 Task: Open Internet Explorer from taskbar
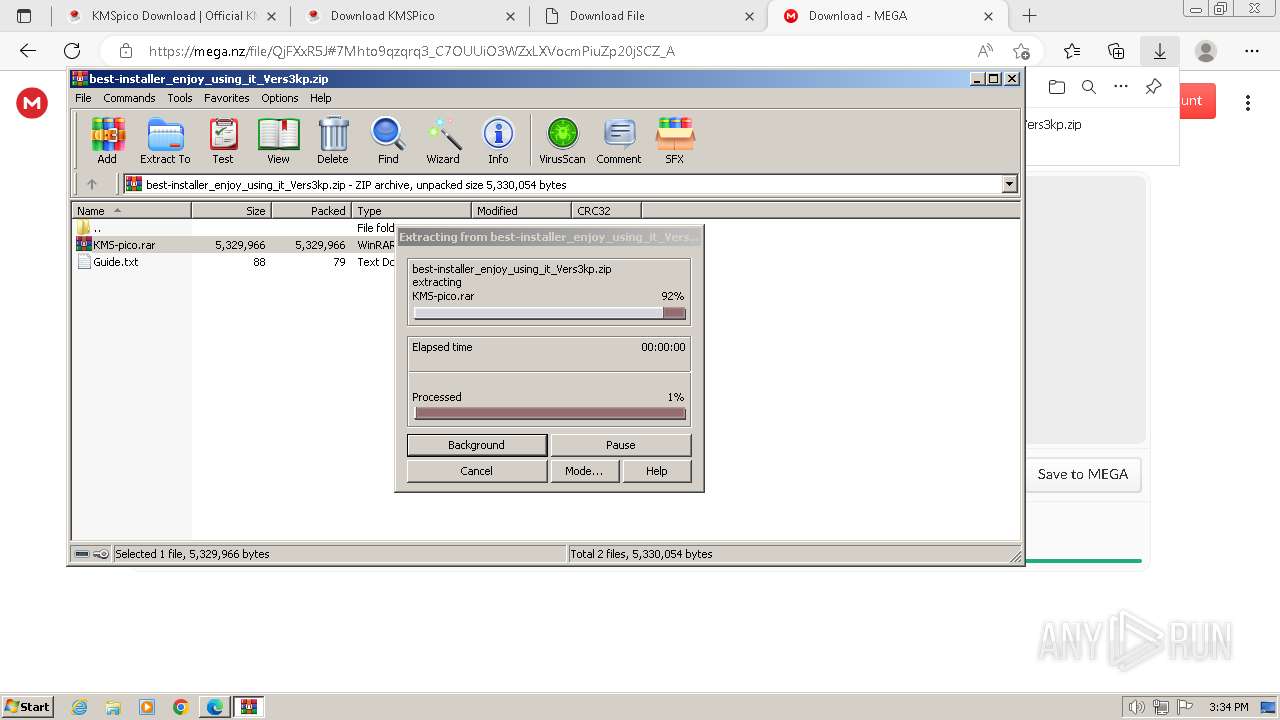80,707
